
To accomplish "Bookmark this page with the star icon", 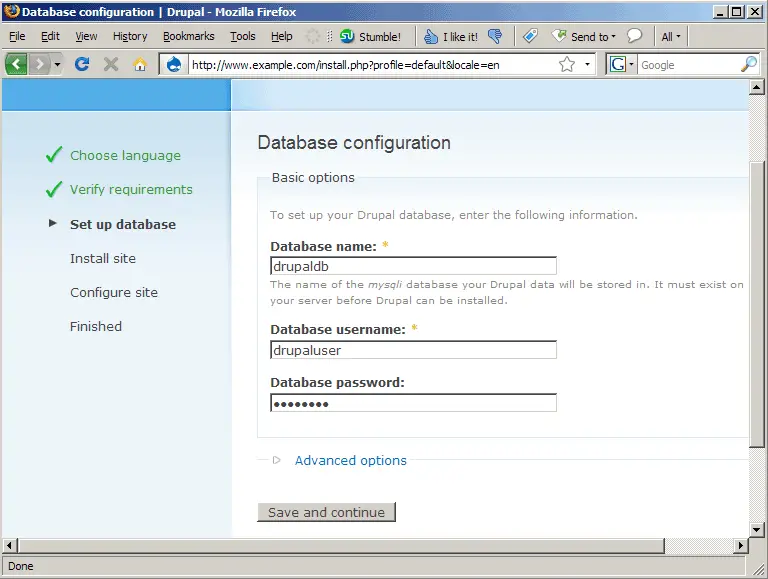I will point(567,64).
